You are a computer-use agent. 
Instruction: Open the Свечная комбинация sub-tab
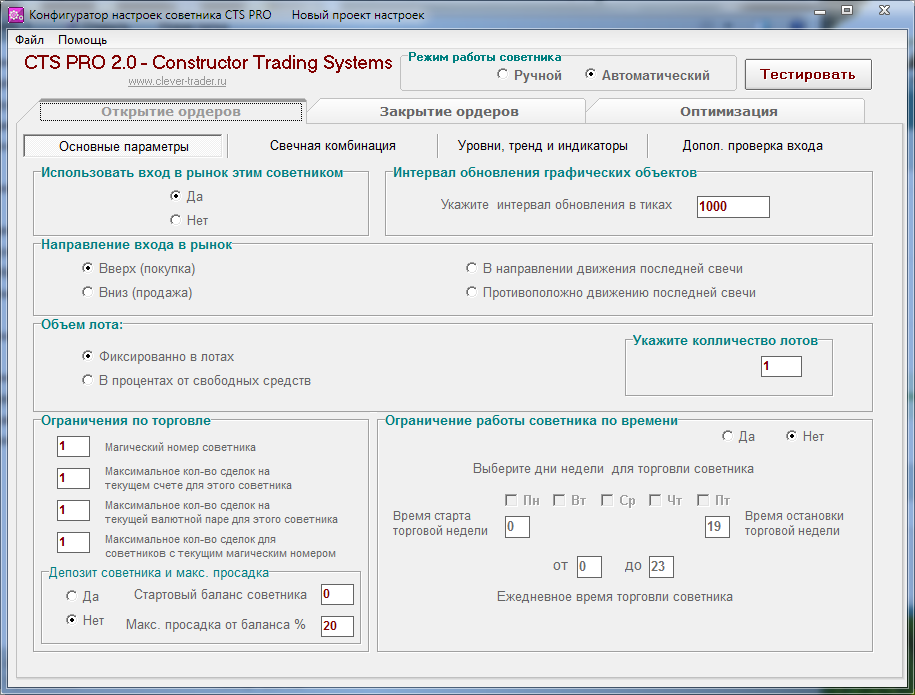333,146
